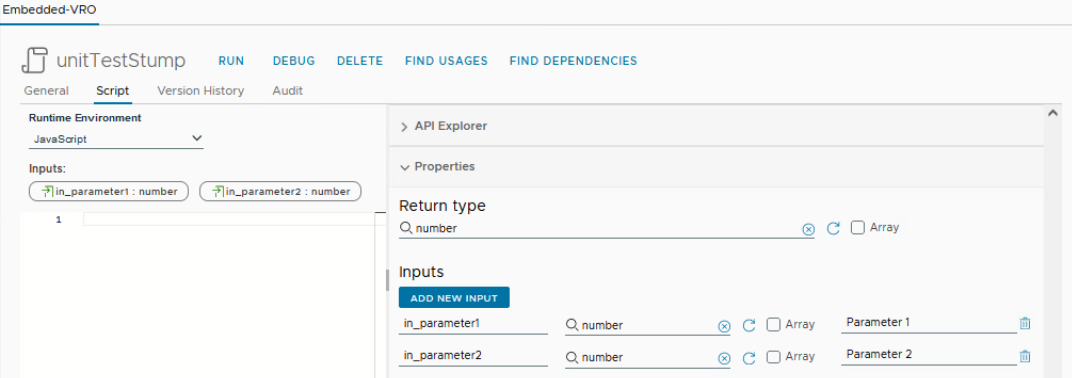Enable Array checkbox for in_parameter1

tap(773, 325)
